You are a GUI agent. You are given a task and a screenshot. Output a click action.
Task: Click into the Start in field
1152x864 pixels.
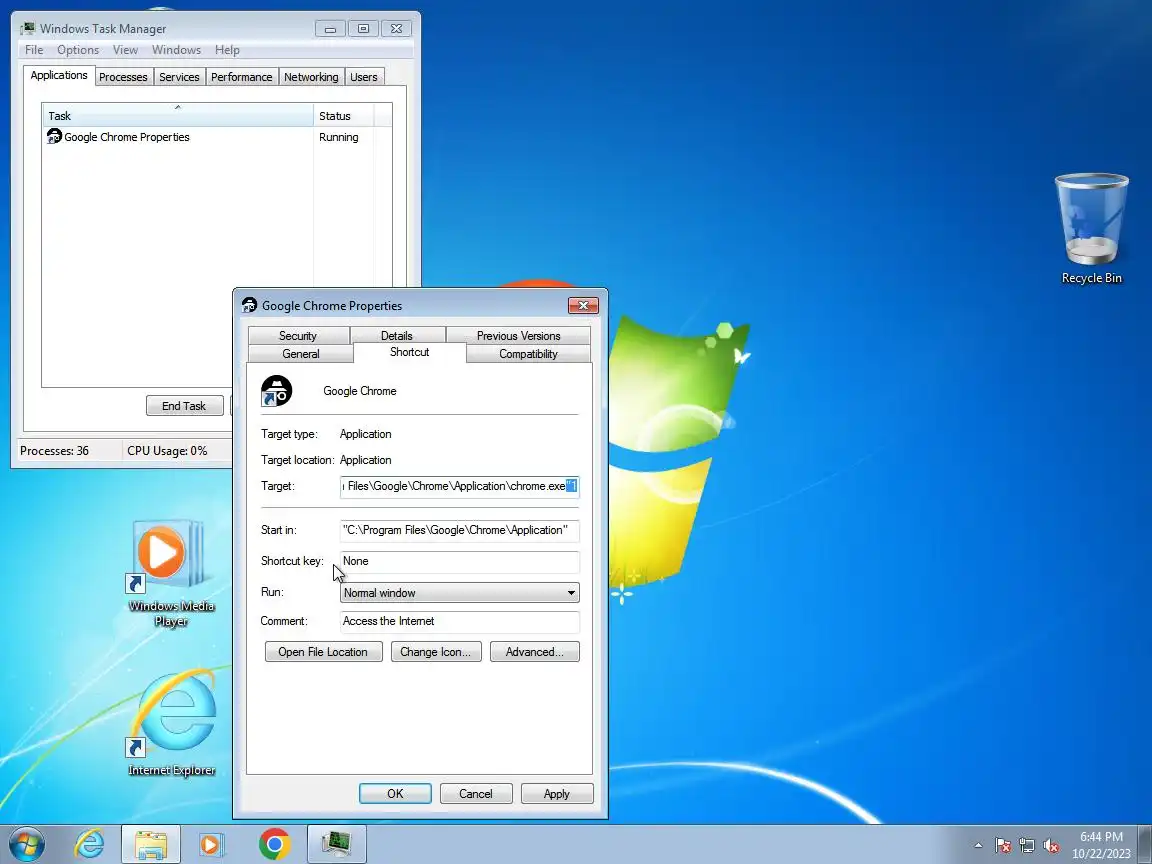pyautogui.click(x=460, y=530)
